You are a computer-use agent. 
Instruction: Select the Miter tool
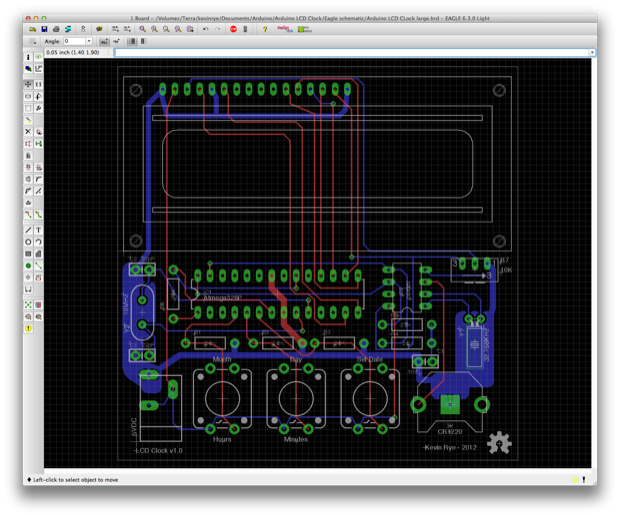point(38,179)
